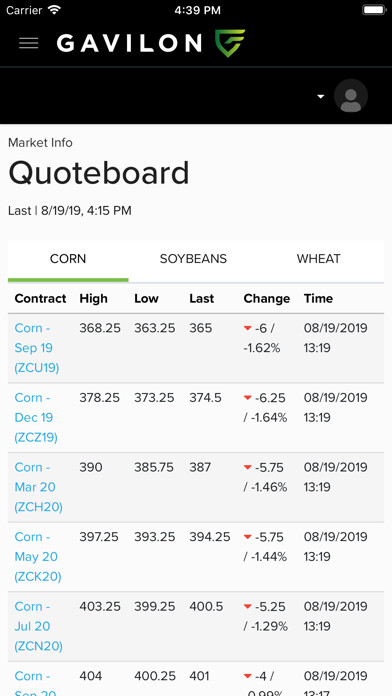This screenshot has width=392, height=696.
Task: Open the Corn Dec 19 (ZCZ19) contract
Action: pyautogui.click(x=36, y=418)
